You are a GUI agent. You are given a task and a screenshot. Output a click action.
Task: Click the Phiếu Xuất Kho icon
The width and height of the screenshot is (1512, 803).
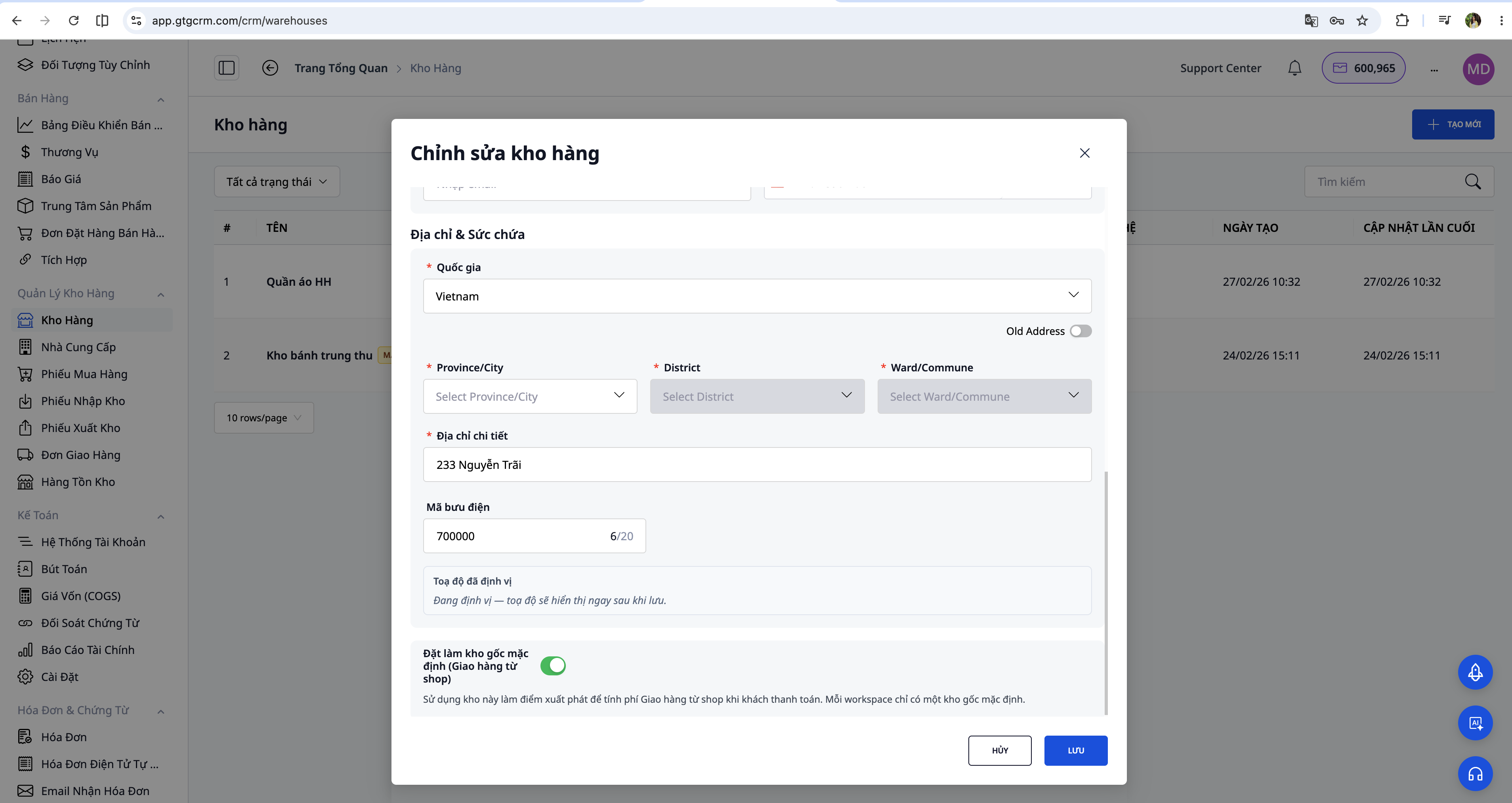[25, 428]
